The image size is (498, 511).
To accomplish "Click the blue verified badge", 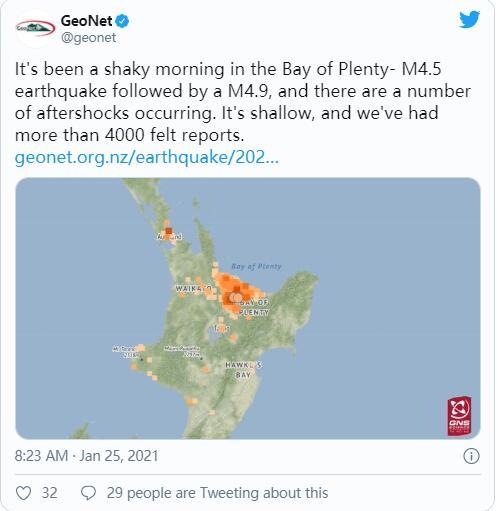I will click(x=122, y=21).
